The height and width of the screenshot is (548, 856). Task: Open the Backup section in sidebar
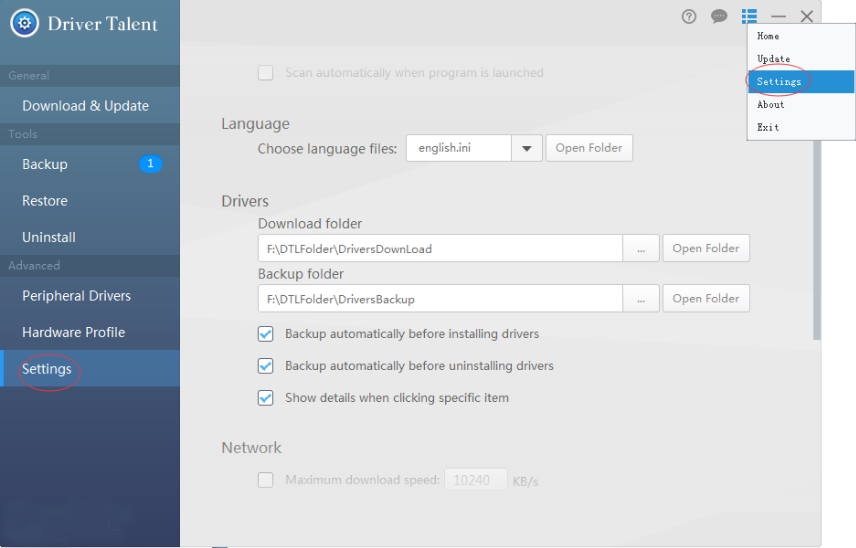pyautogui.click(x=90, y=164)
